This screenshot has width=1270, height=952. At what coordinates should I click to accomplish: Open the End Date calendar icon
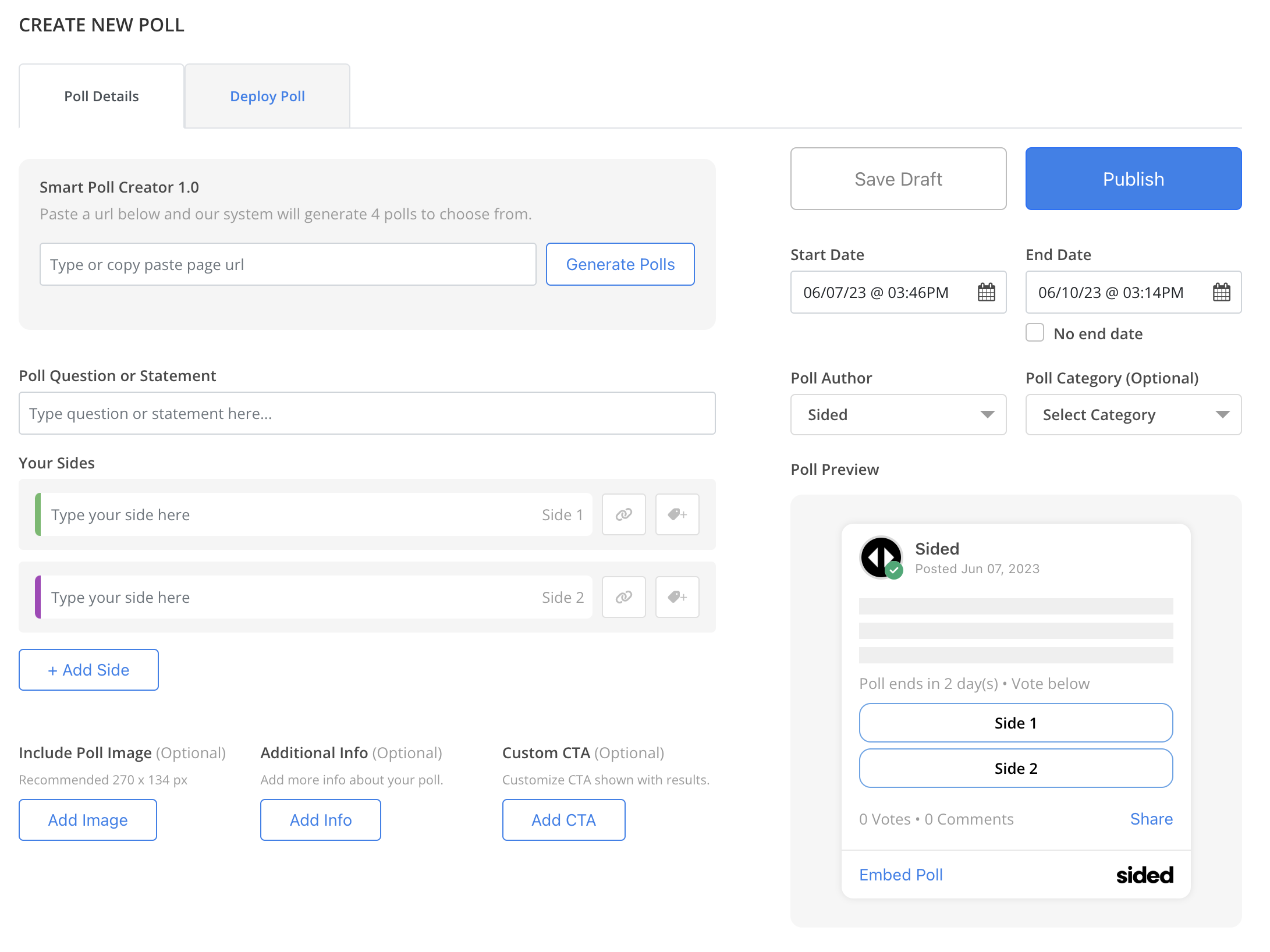click(x=1221, y=292)
